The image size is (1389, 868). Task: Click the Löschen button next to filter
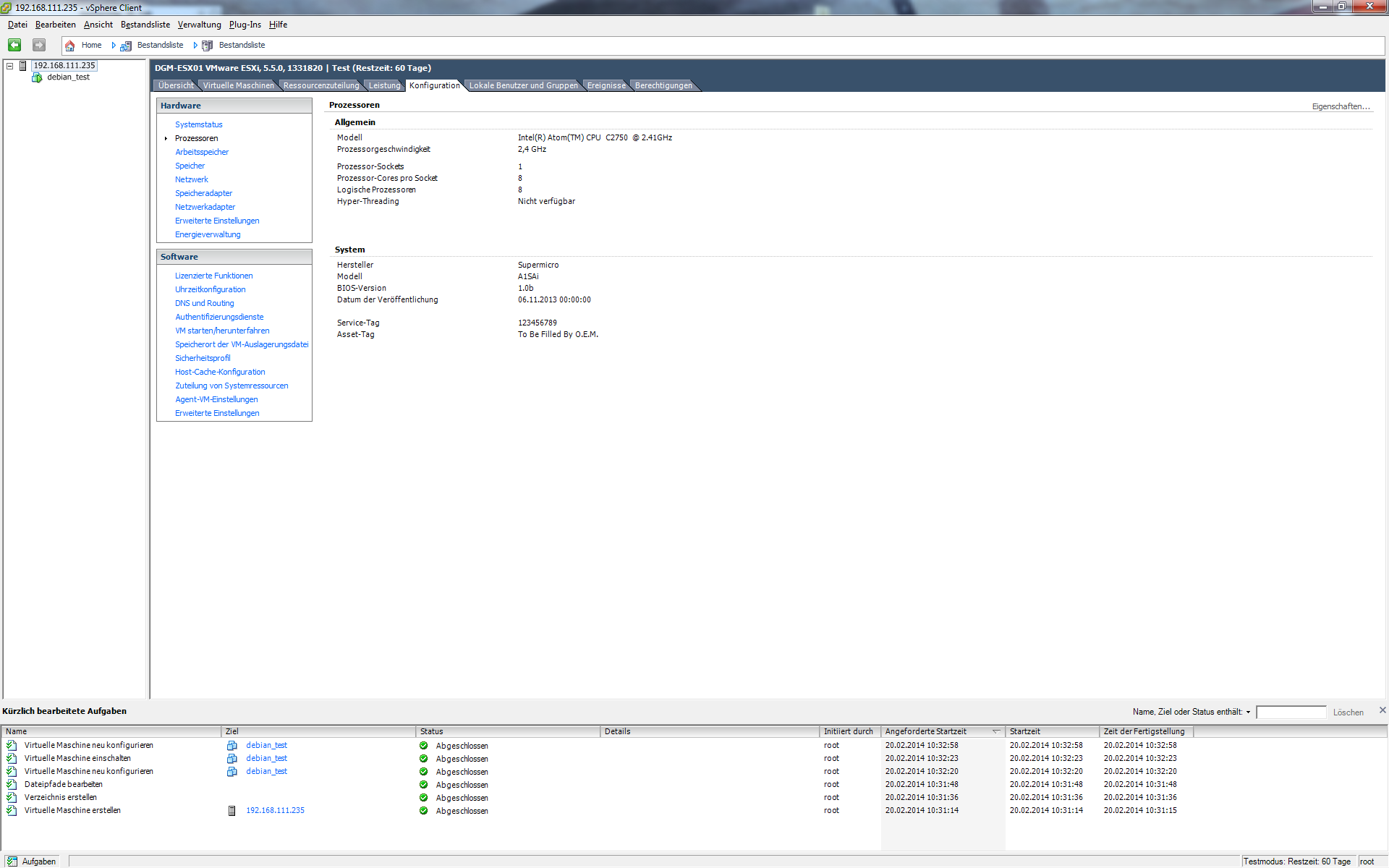pos(1348,712)
